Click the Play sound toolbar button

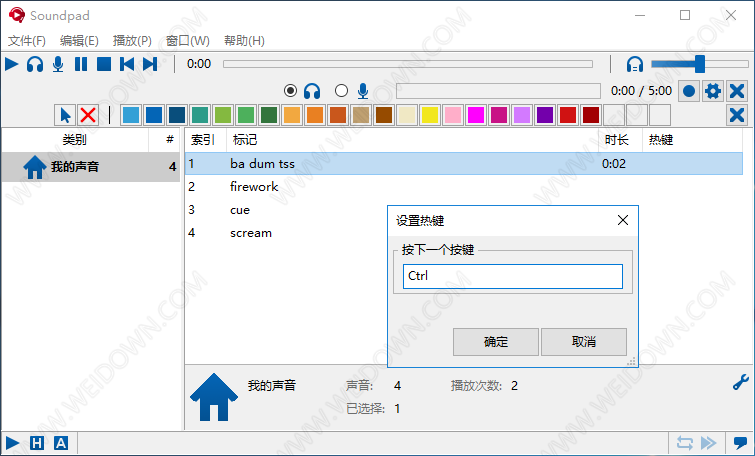pyautogui.click(x=12, y=64)
